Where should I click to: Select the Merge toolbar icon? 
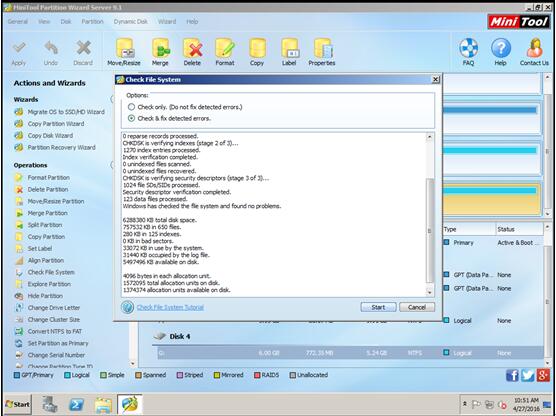click(x=160, y=48)
